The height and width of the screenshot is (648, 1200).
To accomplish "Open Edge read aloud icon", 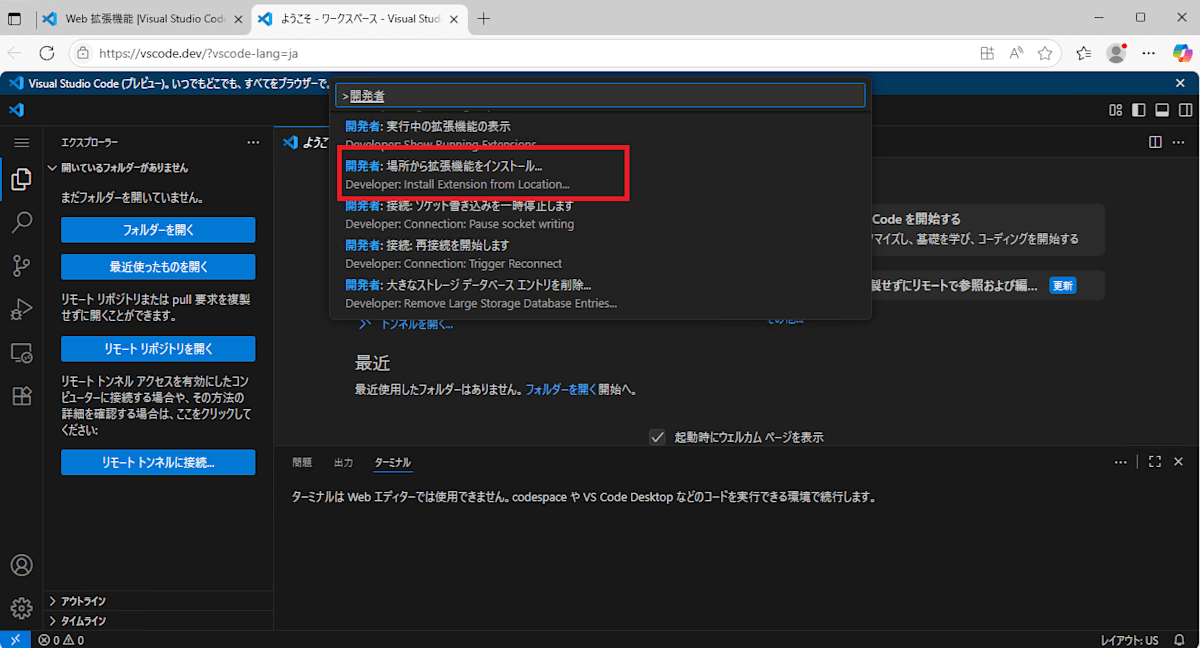I will [1016, 53].
